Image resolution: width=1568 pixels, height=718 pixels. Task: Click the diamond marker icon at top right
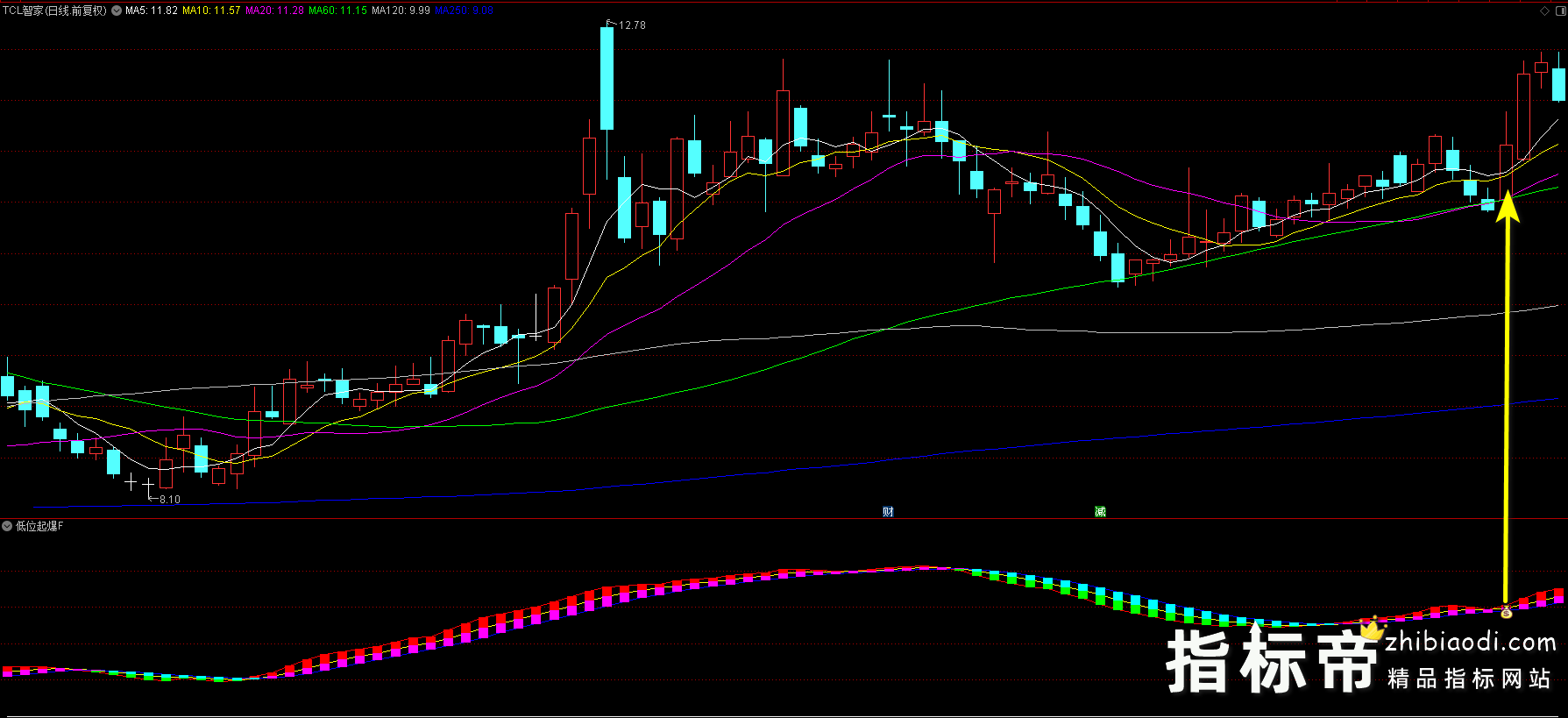click(x=1544, y=11)
